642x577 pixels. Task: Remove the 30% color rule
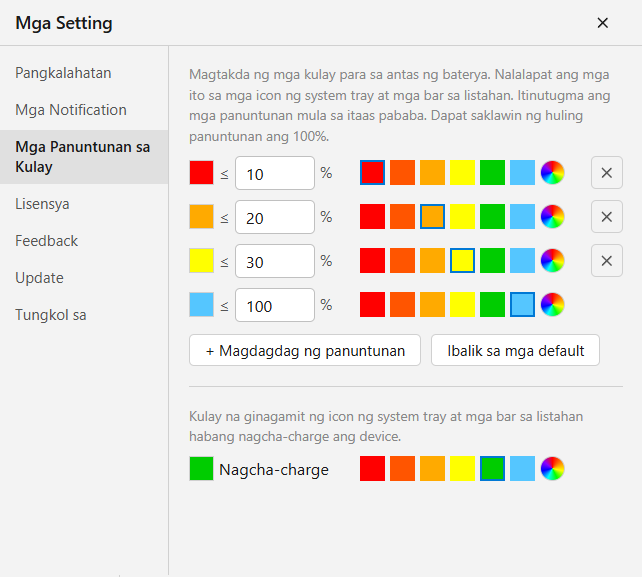click(x=607, y=260)
